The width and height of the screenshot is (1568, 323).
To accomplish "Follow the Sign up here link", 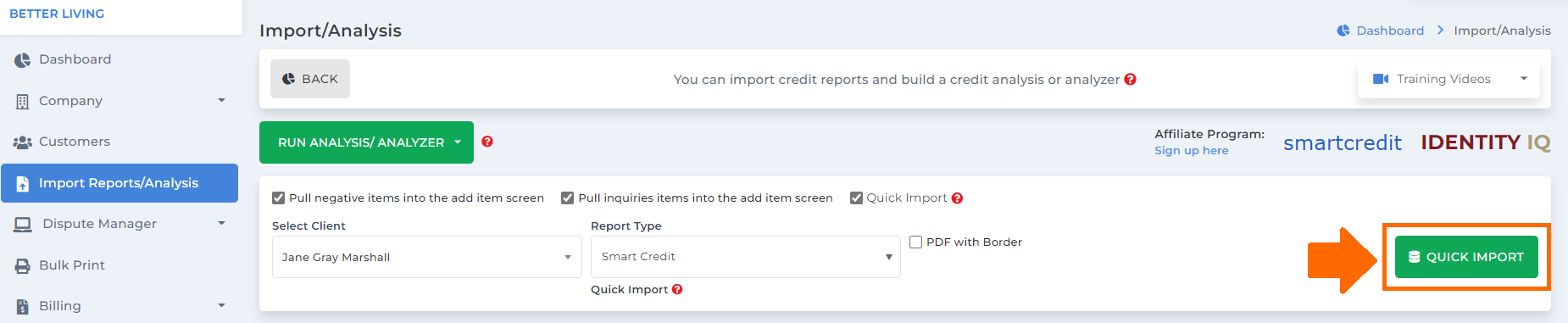I will (1191, 151).
